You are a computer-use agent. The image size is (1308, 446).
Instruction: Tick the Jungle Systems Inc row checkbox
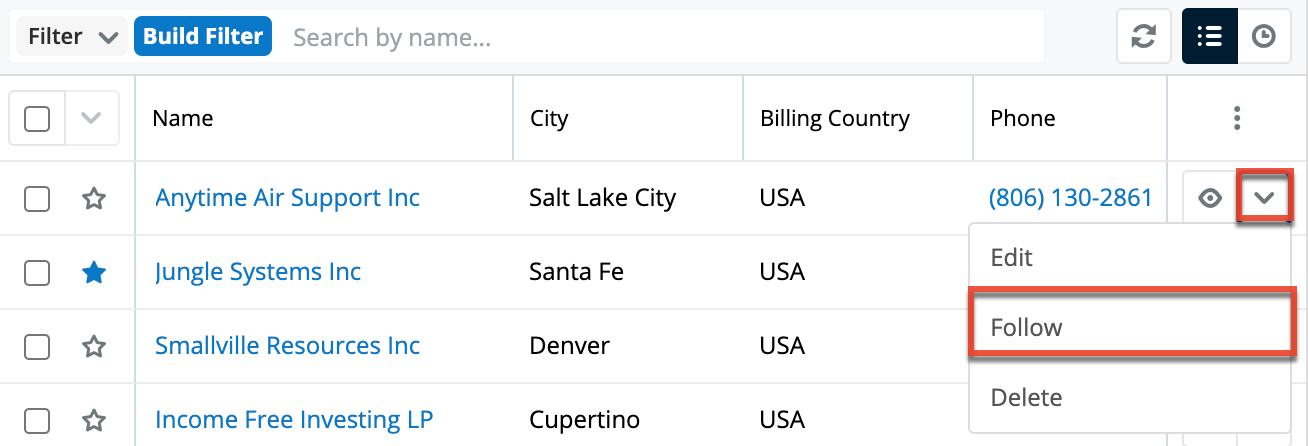pyautogui.click(x=37, y=272)
